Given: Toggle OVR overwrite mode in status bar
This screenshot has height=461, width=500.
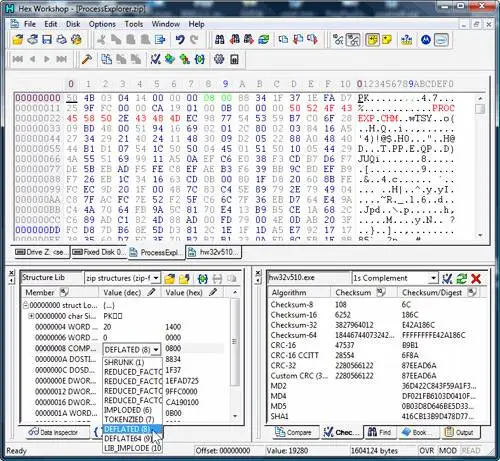Looking at the screenshot, I should [426, 451].
